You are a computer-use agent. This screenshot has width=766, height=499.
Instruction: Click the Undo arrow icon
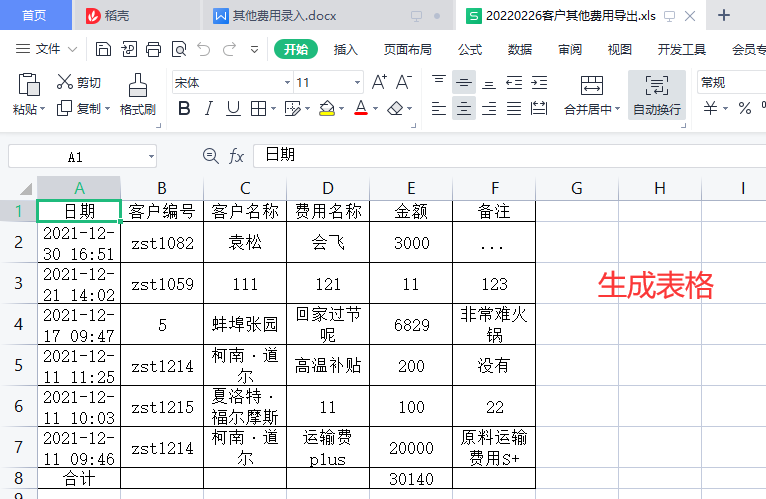click(204, 49)
